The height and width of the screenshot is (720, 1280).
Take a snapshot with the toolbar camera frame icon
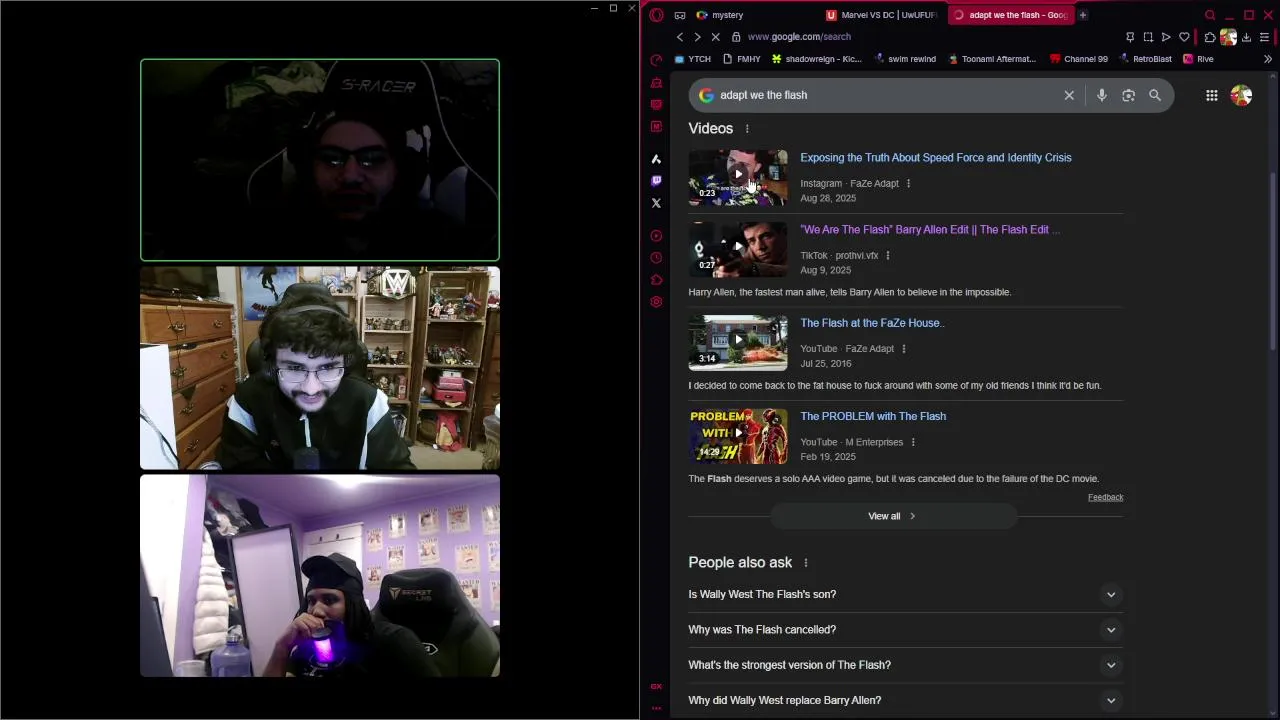(1148, 37)
